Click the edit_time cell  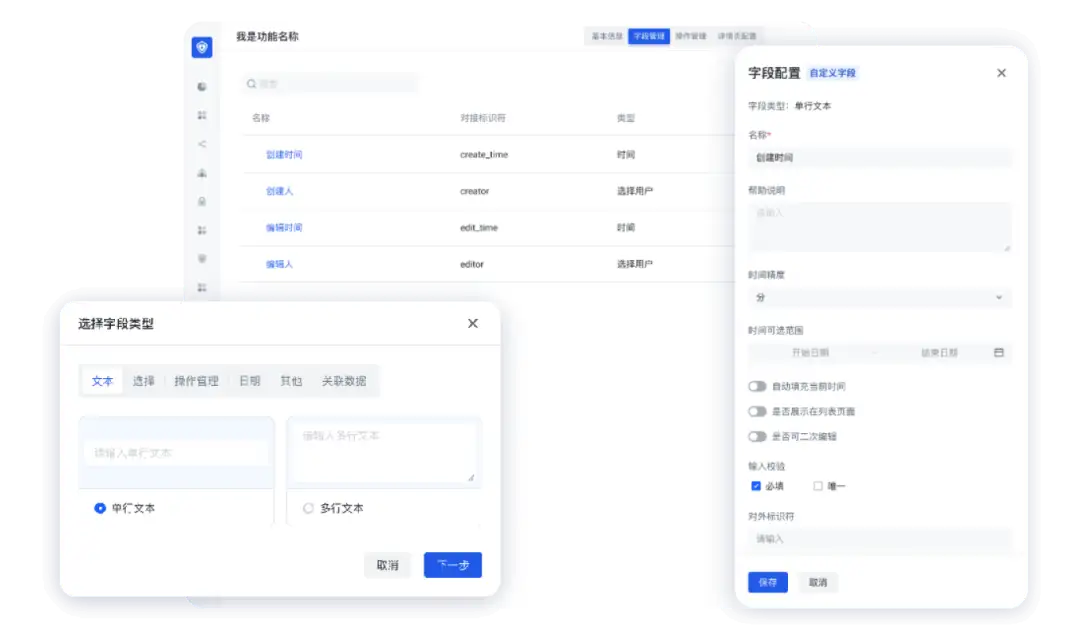[x=478, y=228]
